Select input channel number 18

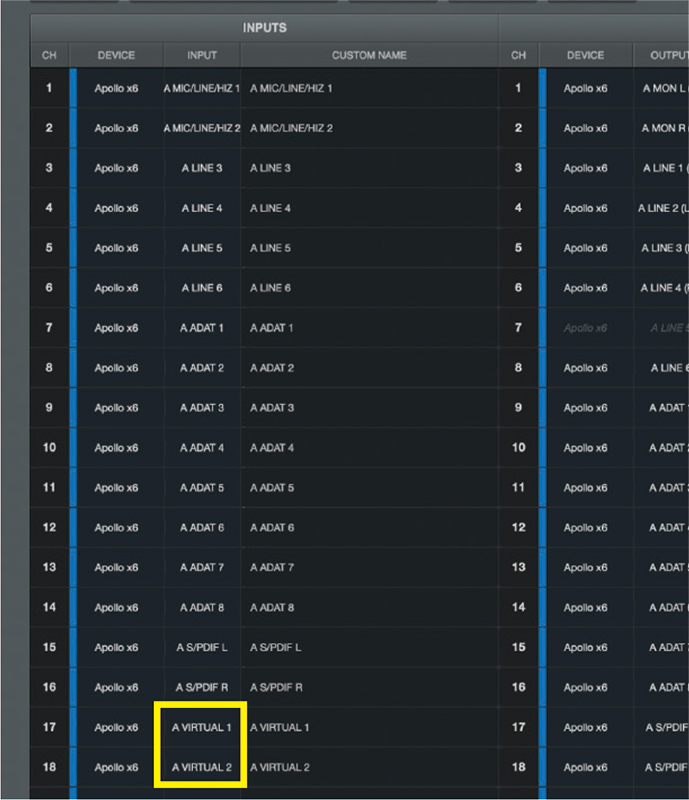50,767
